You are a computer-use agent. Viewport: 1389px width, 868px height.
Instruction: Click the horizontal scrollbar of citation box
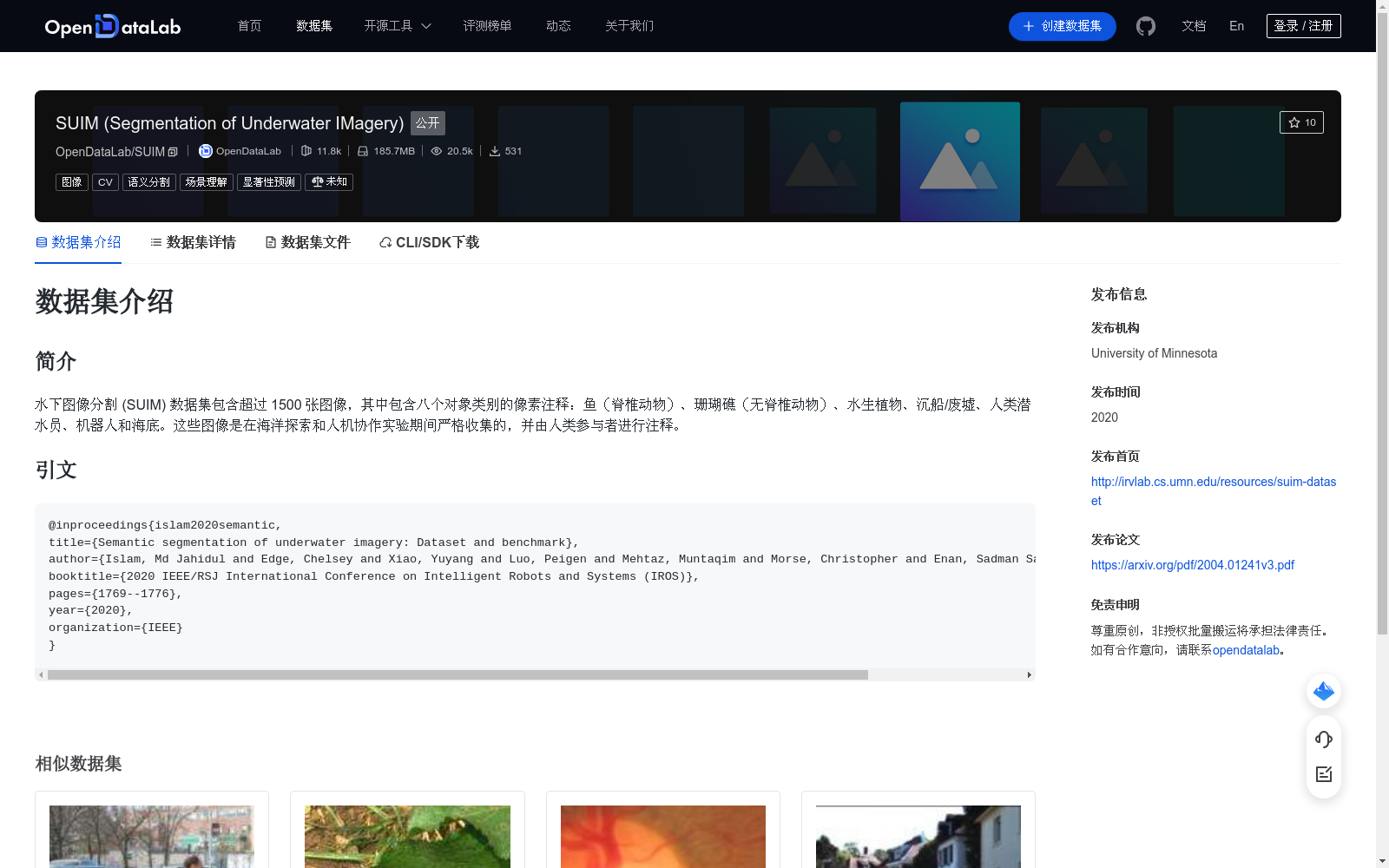pos(458,674)
